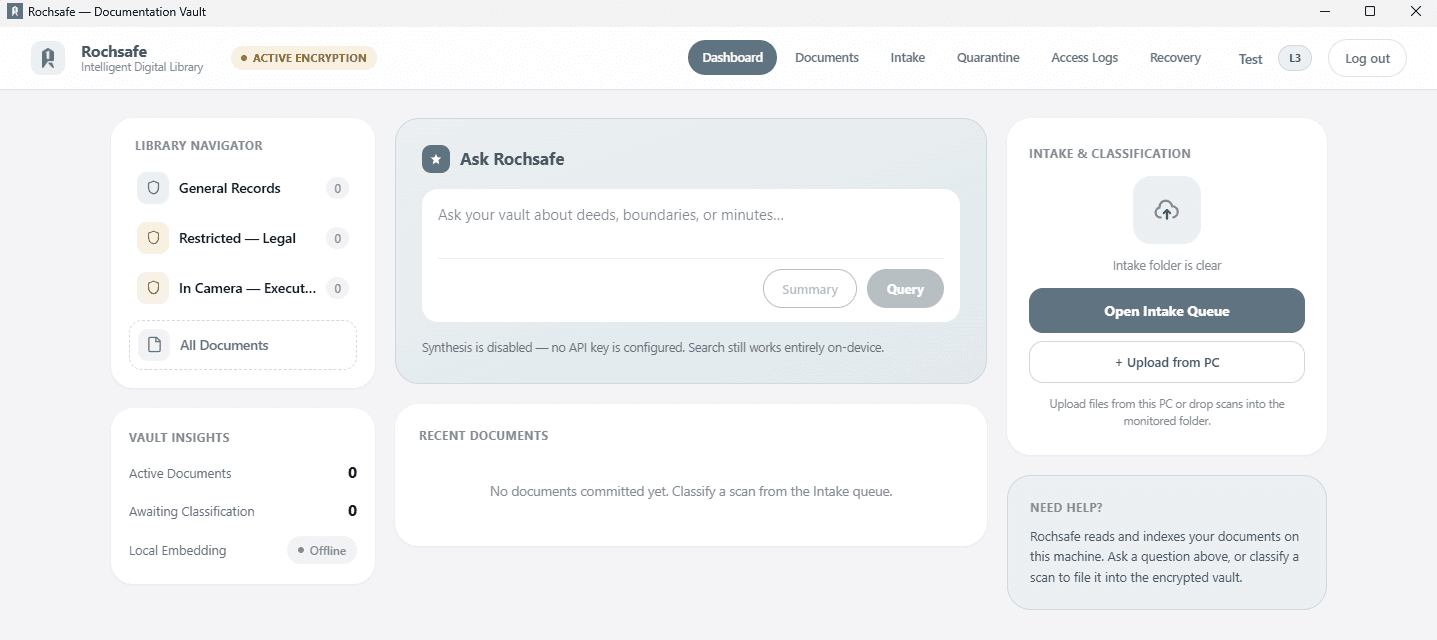The height and width of the screenshot is (640, 1437).
Task: Focus the Ask your vault input field
Action: click(x=690, y=224)
